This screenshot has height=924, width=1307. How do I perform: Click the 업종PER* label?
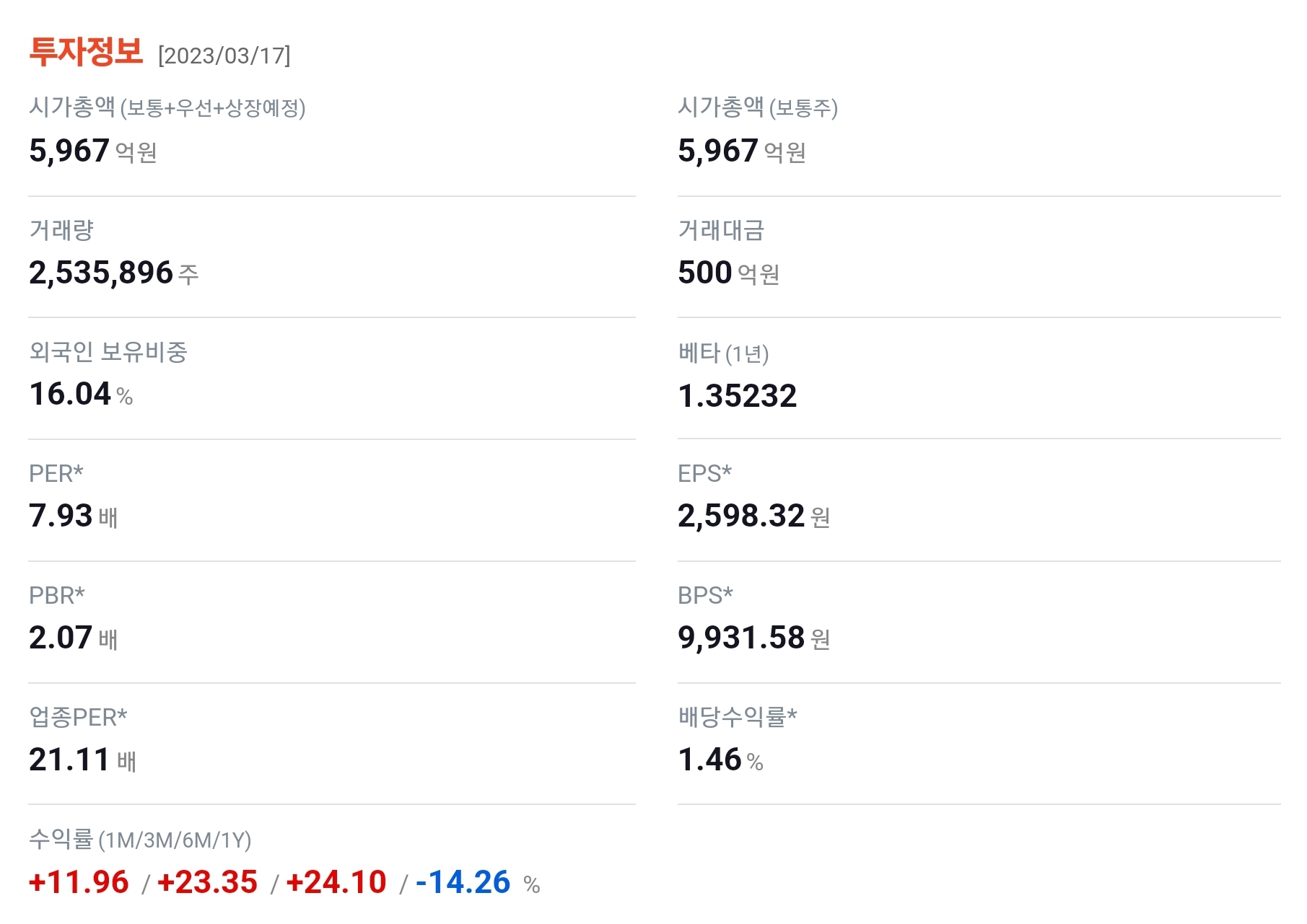point(79,717)
